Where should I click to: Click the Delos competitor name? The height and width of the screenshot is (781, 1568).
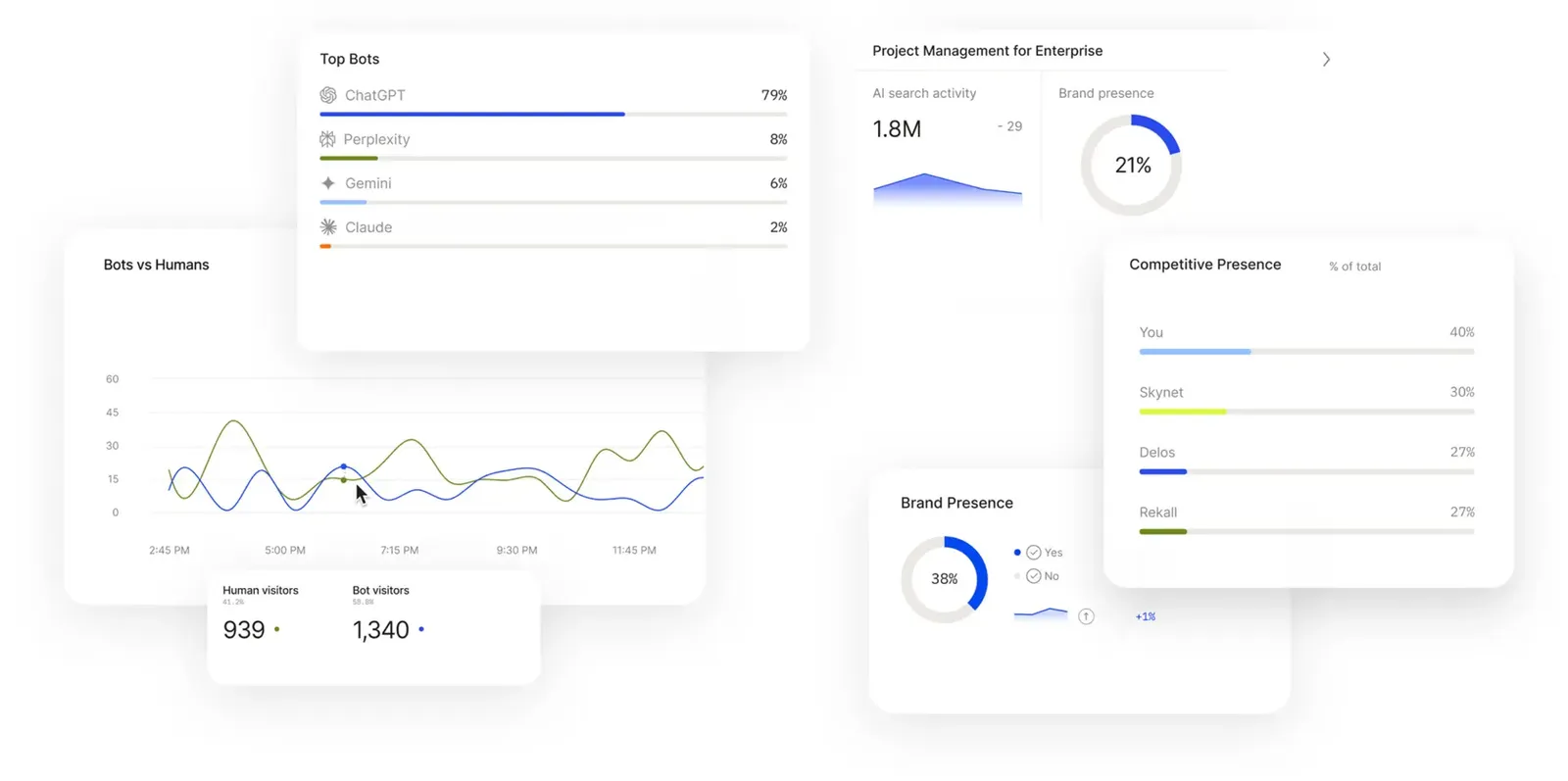[1156, 453]
